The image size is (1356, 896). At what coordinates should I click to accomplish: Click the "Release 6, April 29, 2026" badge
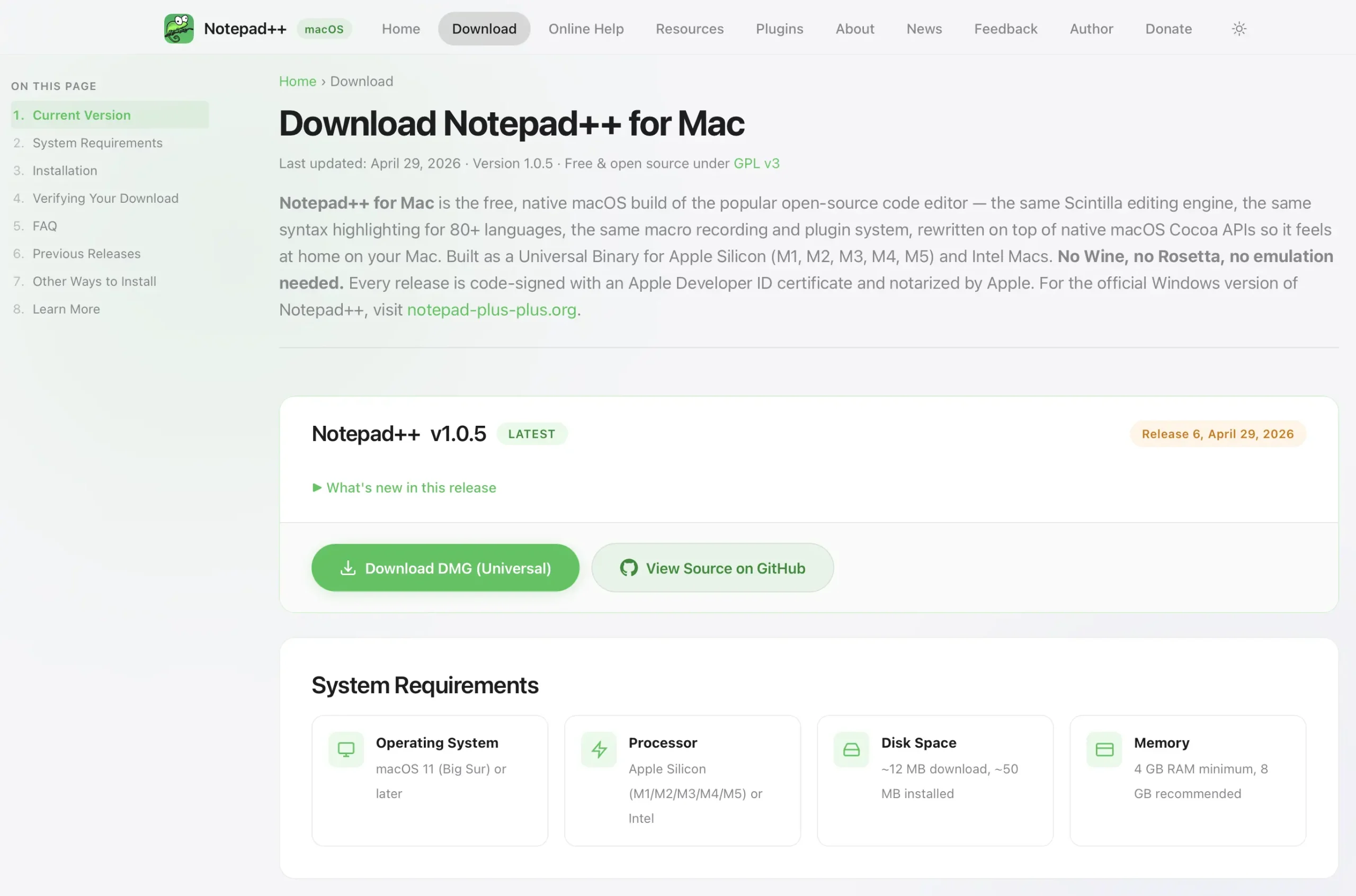[1217, 434]
